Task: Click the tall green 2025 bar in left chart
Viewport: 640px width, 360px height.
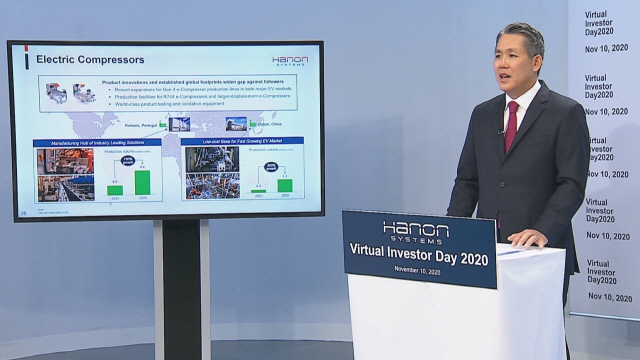Action: 142,182
